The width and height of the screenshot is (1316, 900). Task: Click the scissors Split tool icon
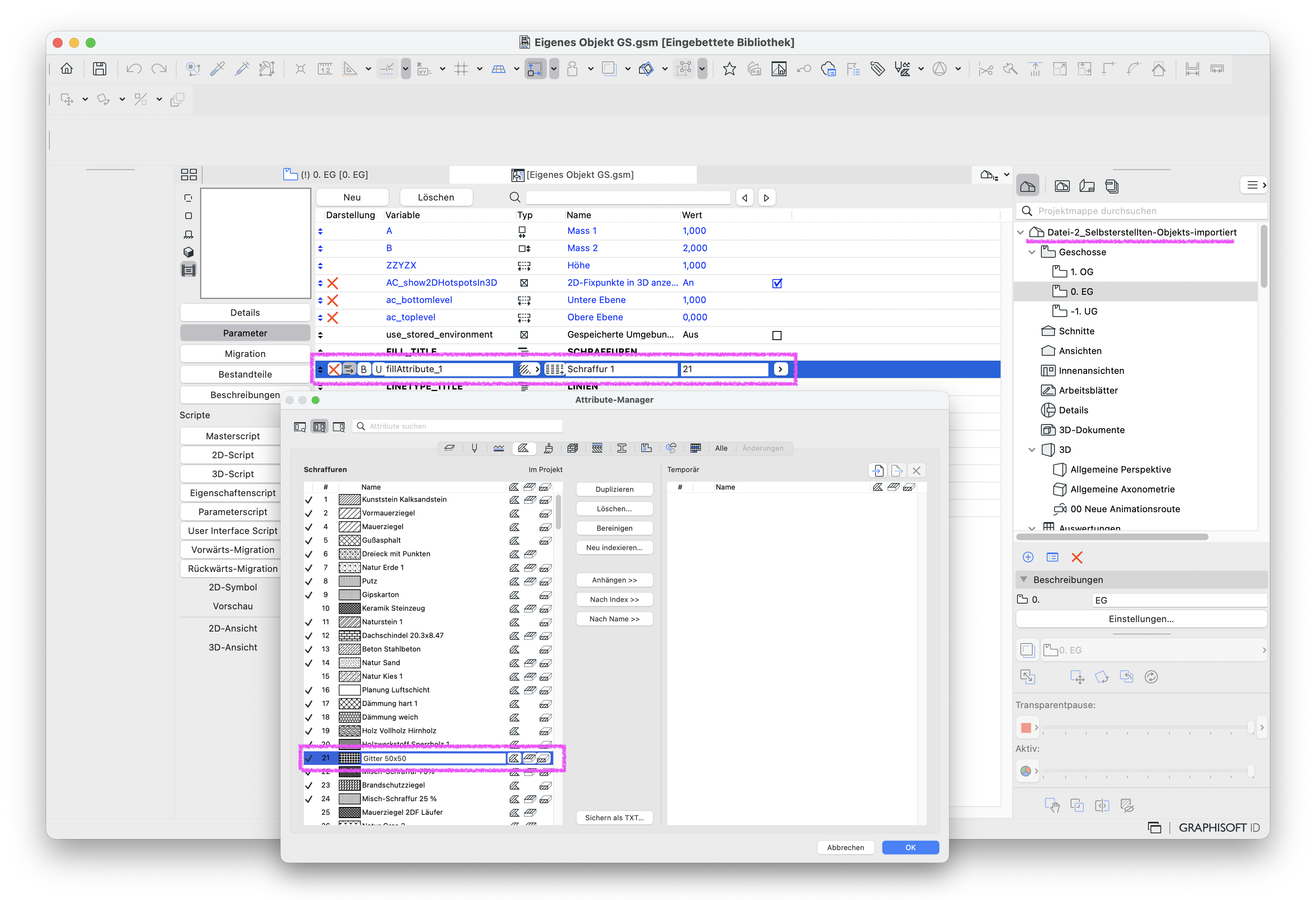(x=985, y=69)
